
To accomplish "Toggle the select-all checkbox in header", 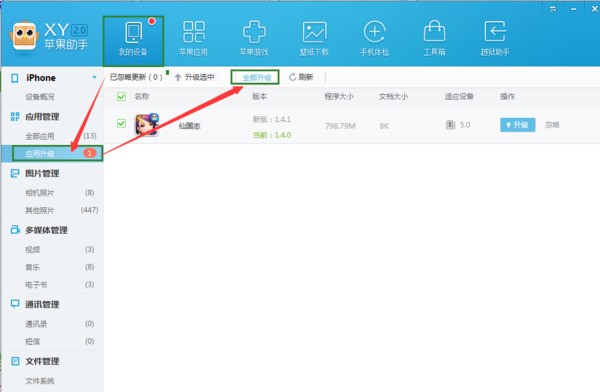I will tap(121, 96).
